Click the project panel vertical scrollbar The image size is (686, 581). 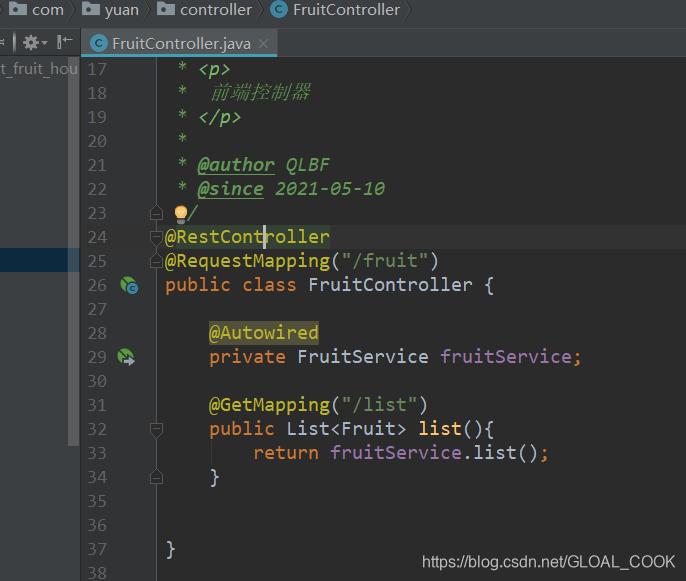pyautogui.click(x=74, y=252)
